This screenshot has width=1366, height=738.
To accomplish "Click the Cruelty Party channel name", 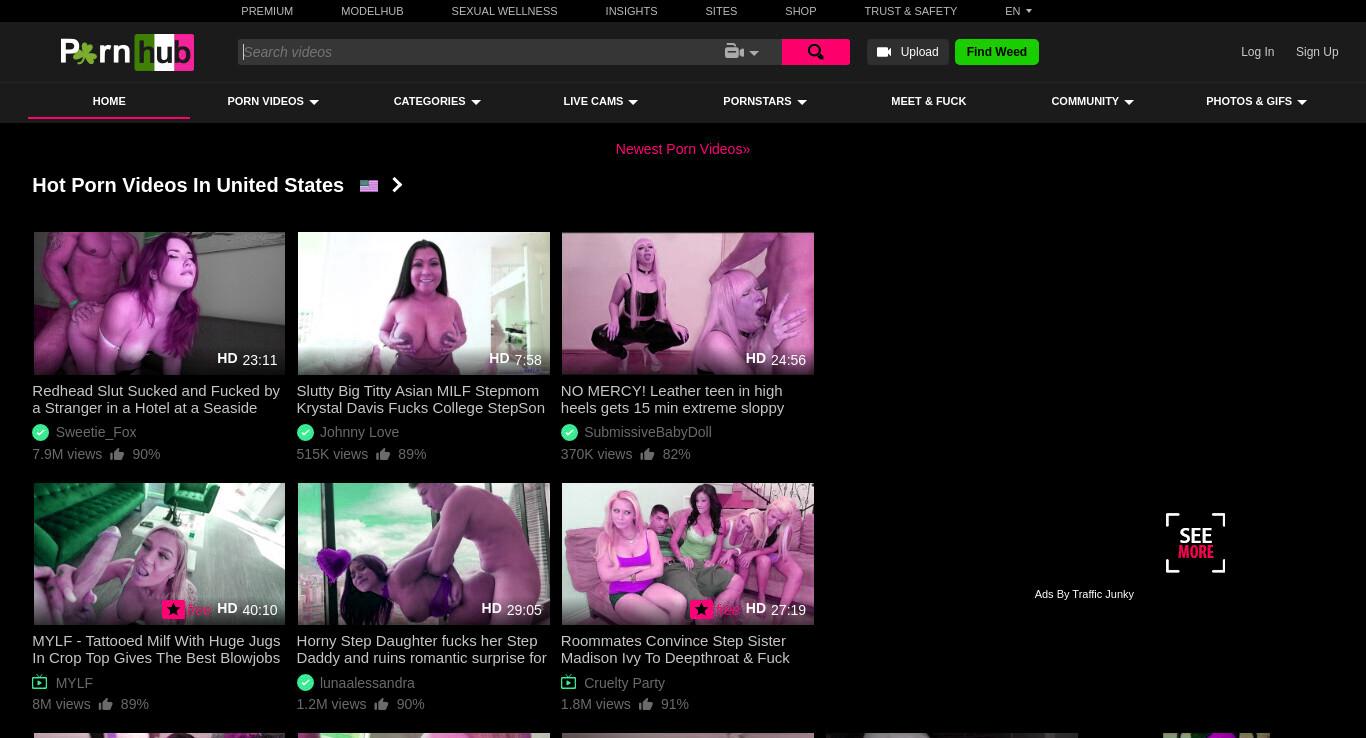I will click(x=624, y=683).
